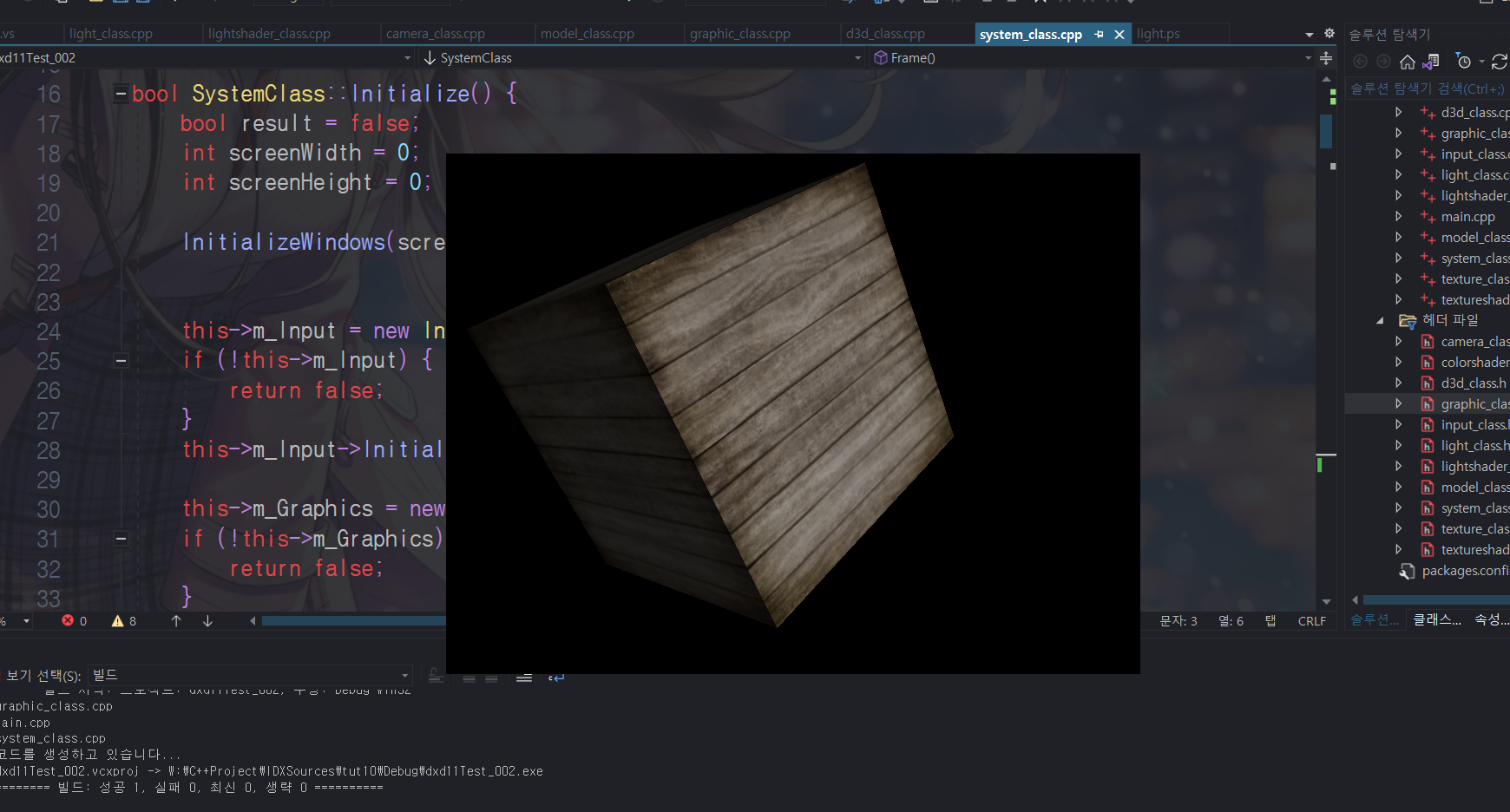Click Solution Explorer horizontal scrollbar
Screen dimensions: 1510x812
coord(1436,599)
